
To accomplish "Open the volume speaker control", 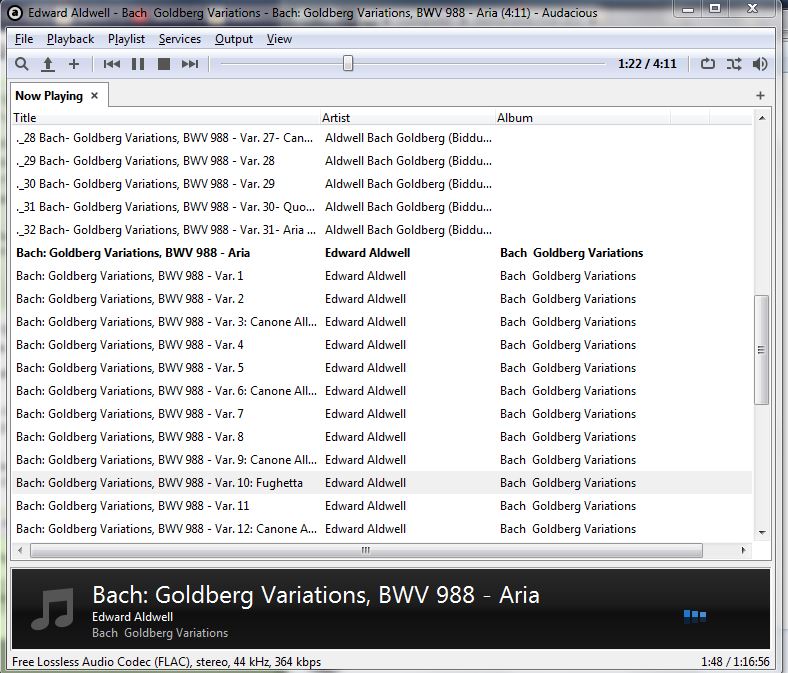I will tap(760, 64).
